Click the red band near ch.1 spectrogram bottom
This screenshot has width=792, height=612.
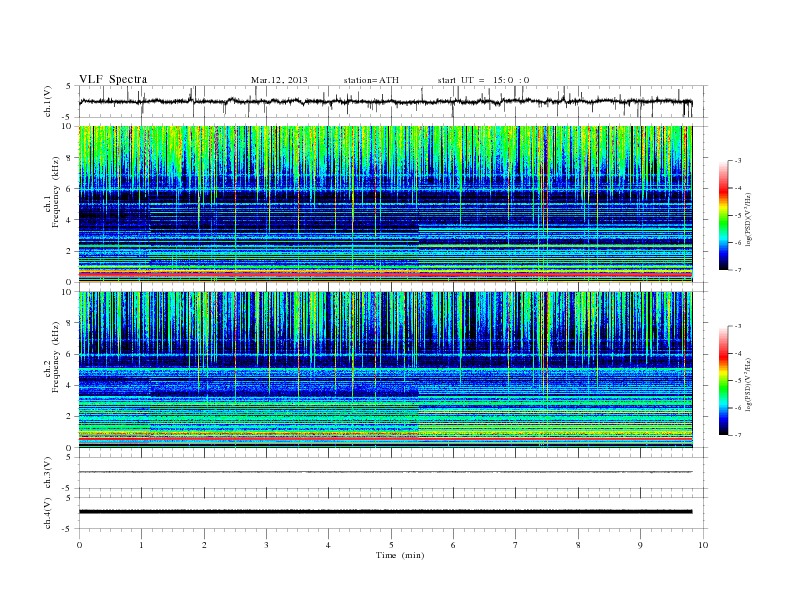point(385,273)
